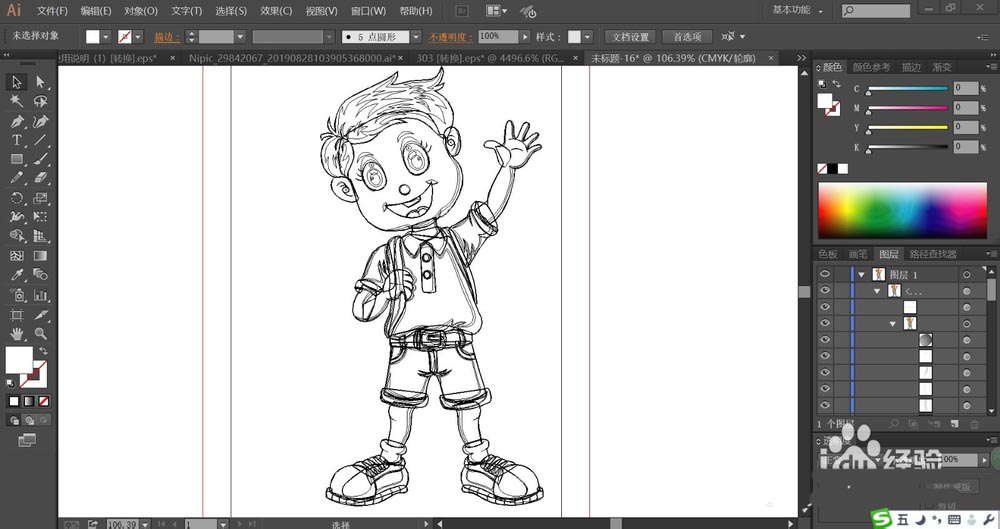
Task: Select the Line Segment tool
Action: [x=40, y=140]
